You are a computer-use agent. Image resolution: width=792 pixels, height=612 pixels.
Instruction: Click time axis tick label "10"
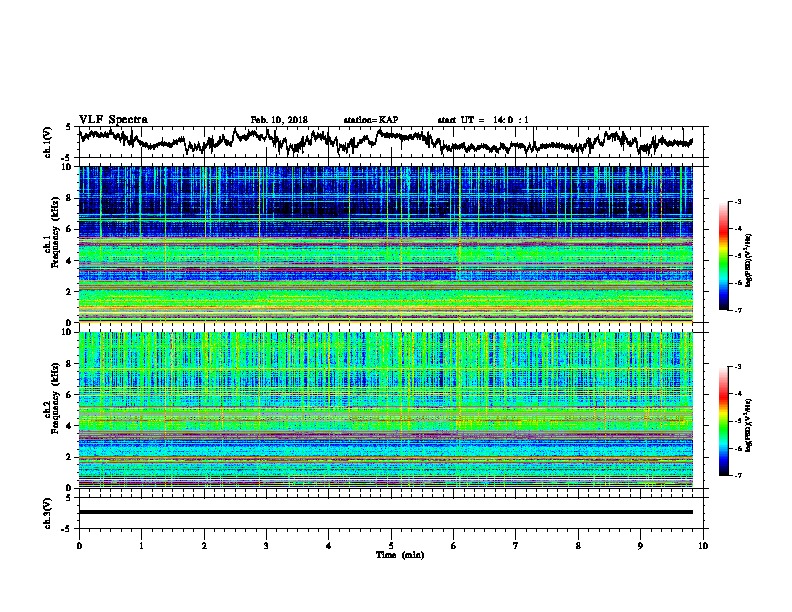pos(703,545)
